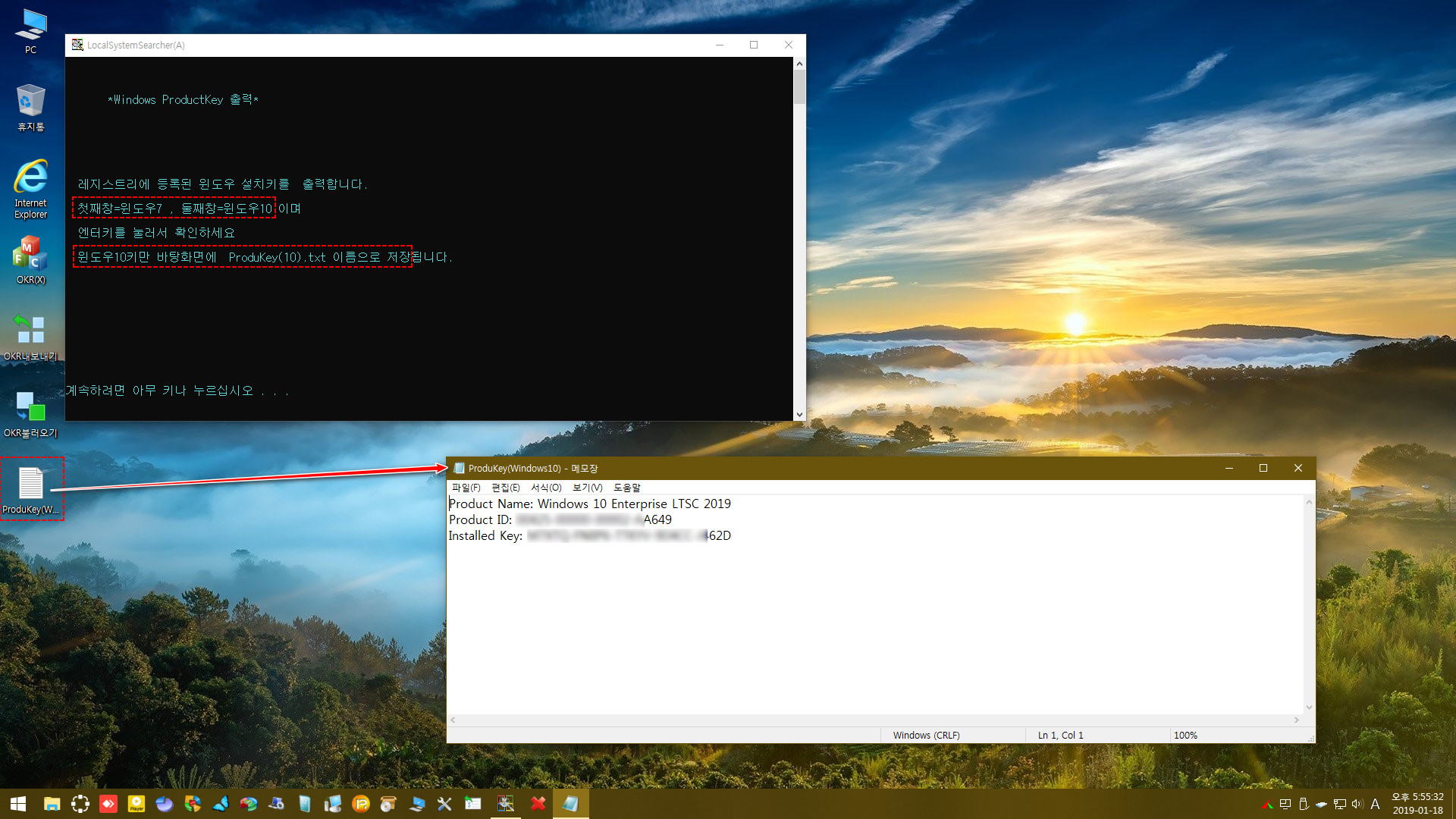This screenshot has height=819, width=1456.
Task: Open the blue butterfly app in taskbar
Action: pyautogui.click(x=221, y=804)
